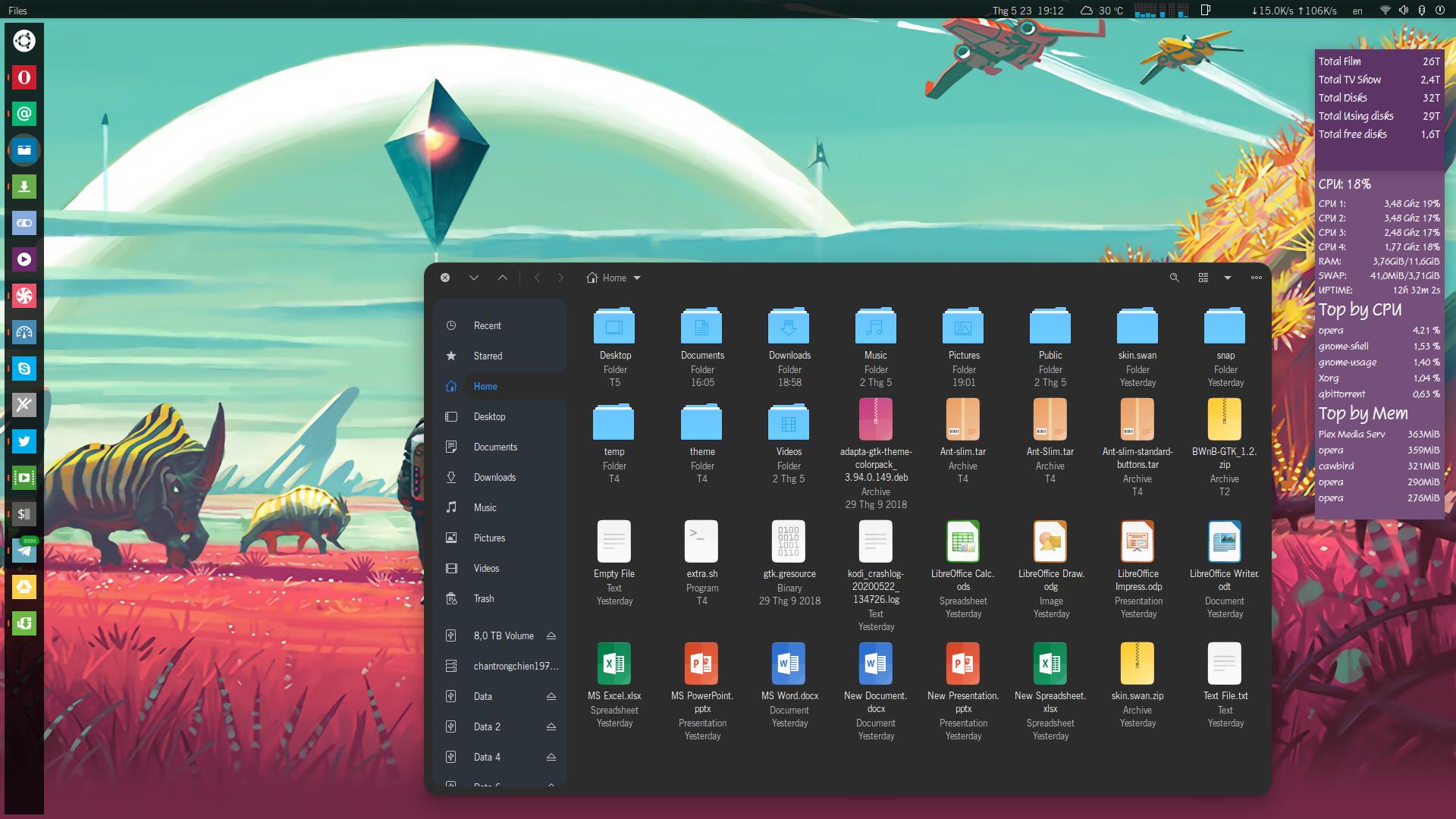Select the kodi_crashlog text file

point(876,541)
